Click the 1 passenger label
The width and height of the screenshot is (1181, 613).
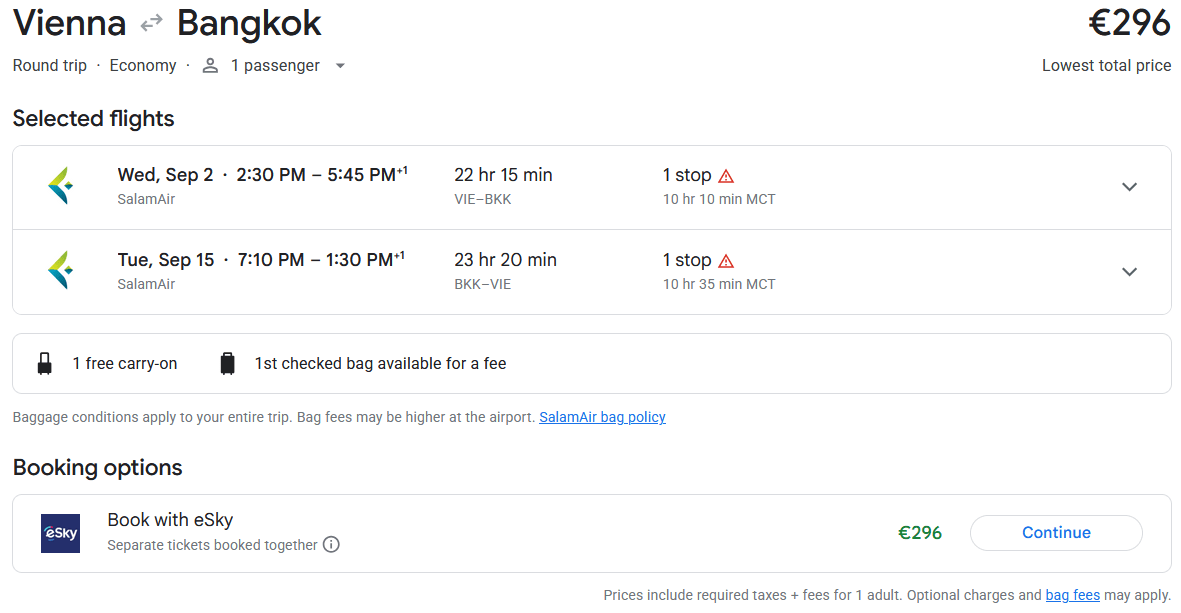click(275, 66)
